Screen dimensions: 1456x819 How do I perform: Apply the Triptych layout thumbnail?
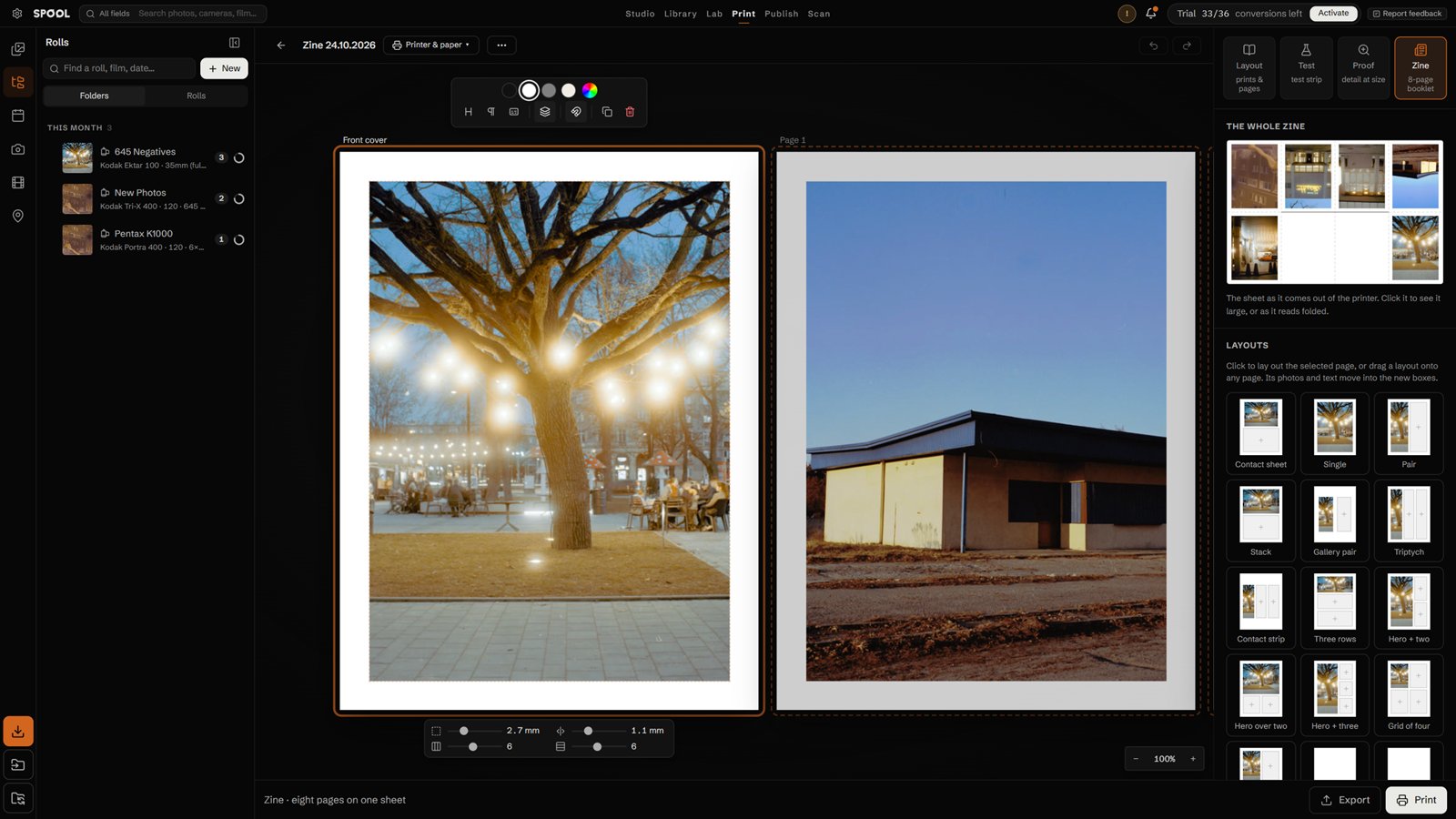[x=1409, y=521]
